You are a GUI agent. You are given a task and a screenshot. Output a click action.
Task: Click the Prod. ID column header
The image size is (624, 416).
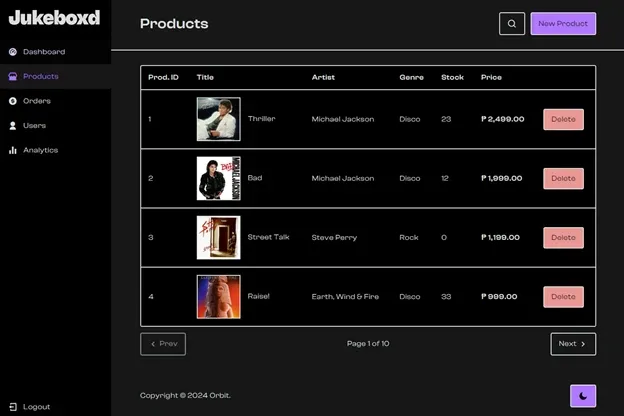pos(163,77)
